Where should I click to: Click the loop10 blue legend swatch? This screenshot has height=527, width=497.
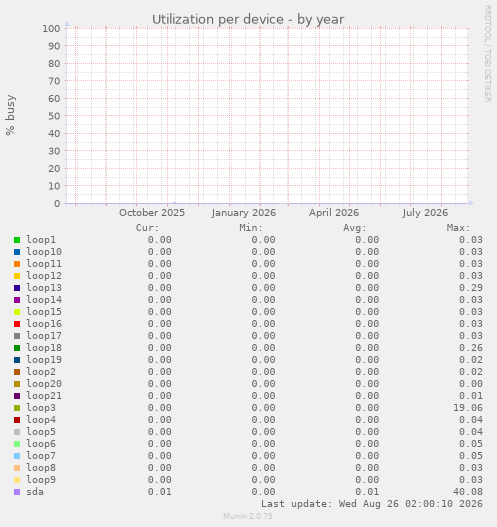tap(17, 252)
